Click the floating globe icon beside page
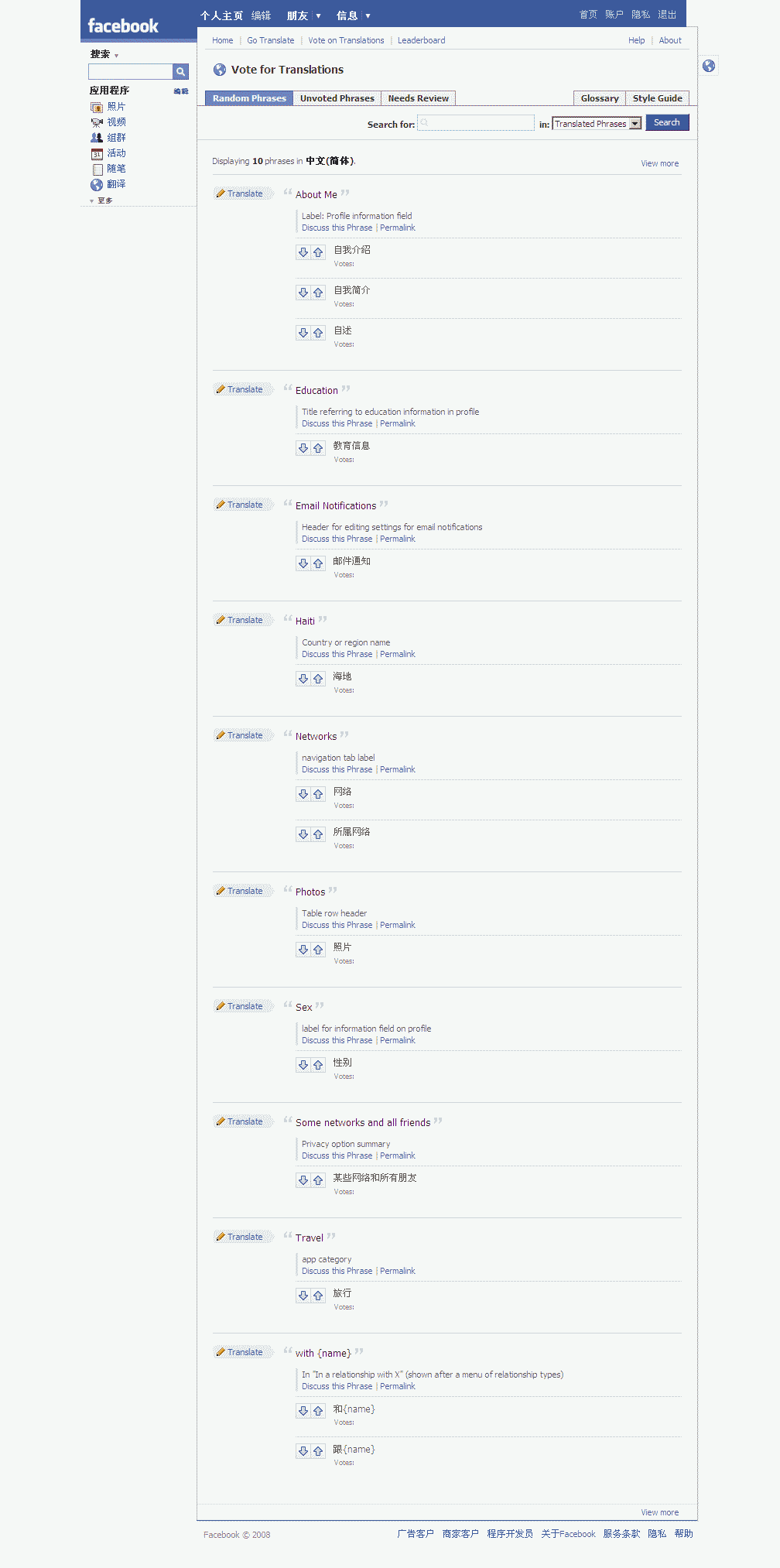 (709, 66)
